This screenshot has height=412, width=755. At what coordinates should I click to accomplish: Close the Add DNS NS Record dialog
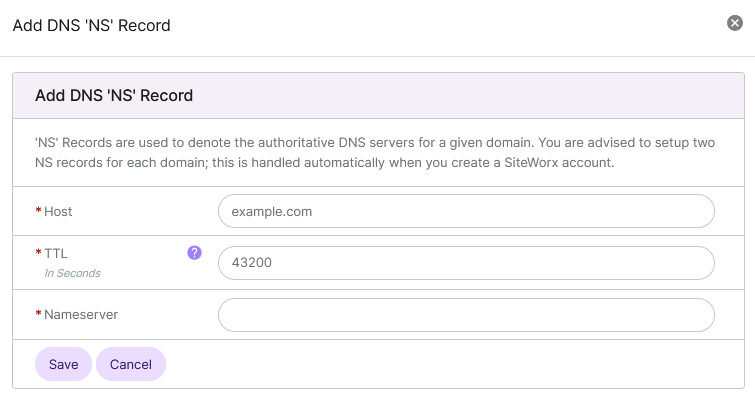coord(735,23)
